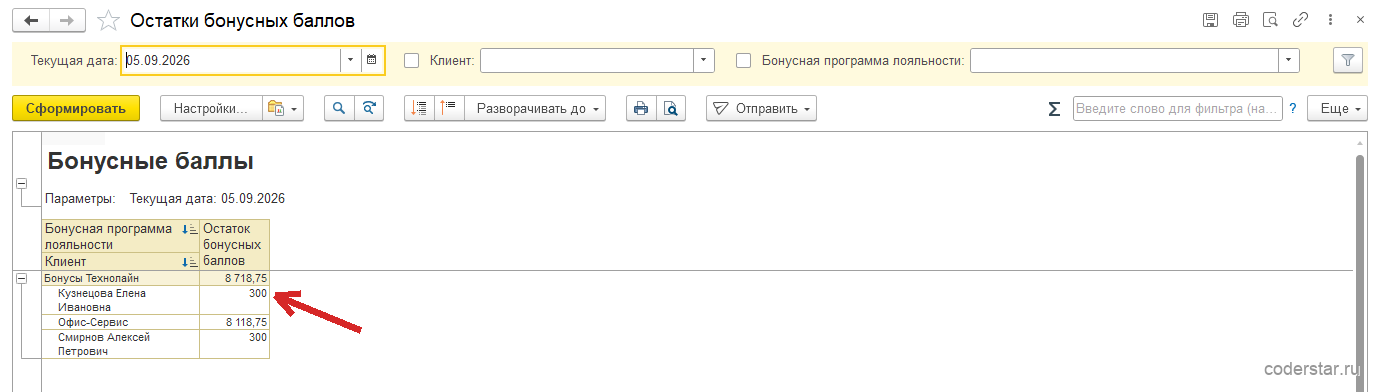
Task: Add report to favorites with star icon
Action: (109, 21)
